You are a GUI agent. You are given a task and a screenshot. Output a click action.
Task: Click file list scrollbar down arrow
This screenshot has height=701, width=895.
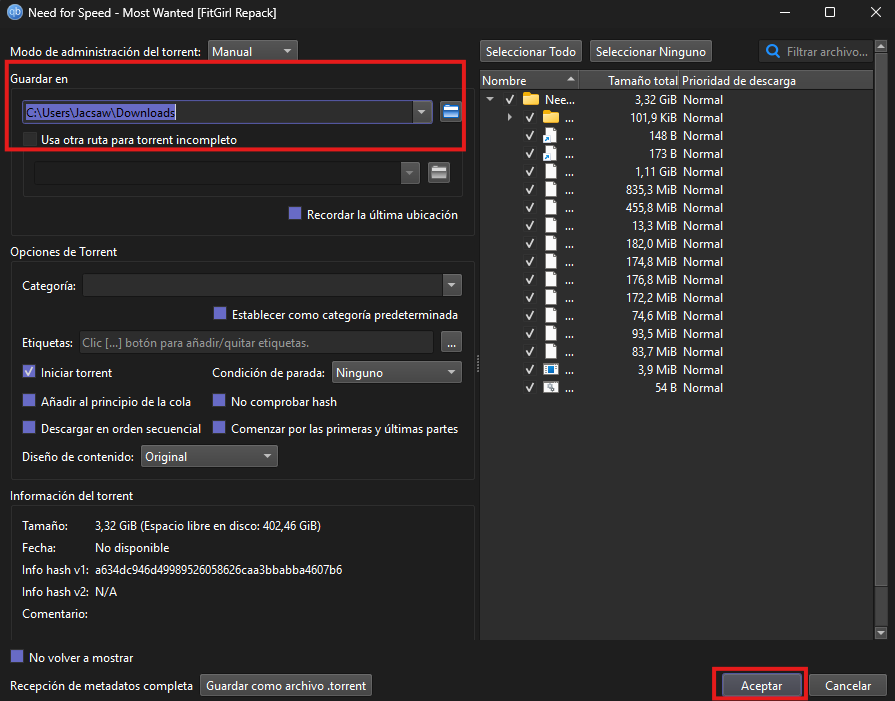[881, 632]
